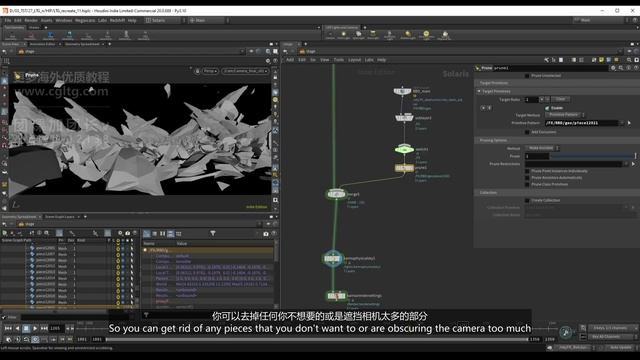Open the Persp viewport dropdown
The width and height of the screenshot is (640, 360).
[210, 71]
